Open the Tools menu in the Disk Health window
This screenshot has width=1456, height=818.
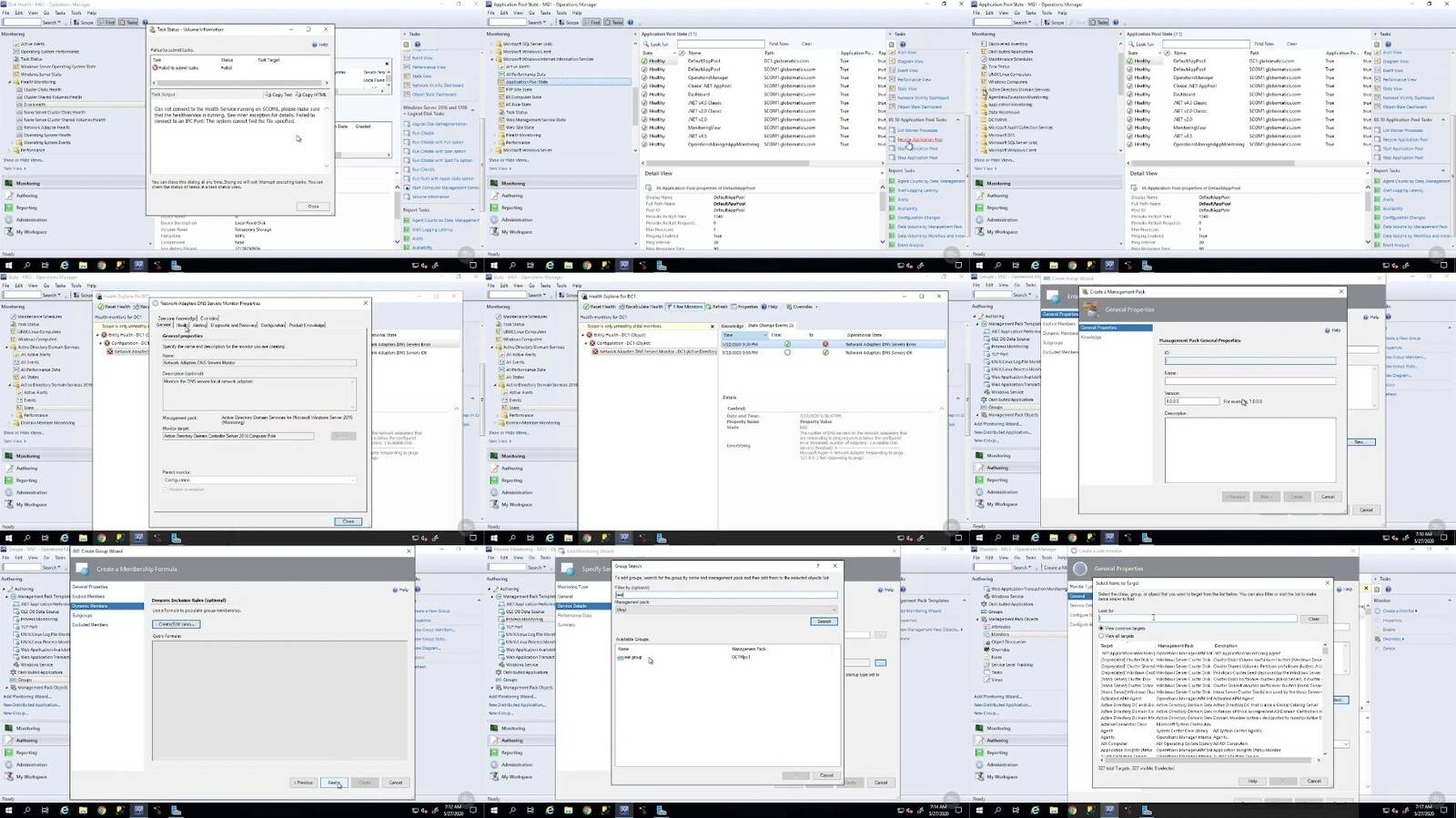click(76, 13)
